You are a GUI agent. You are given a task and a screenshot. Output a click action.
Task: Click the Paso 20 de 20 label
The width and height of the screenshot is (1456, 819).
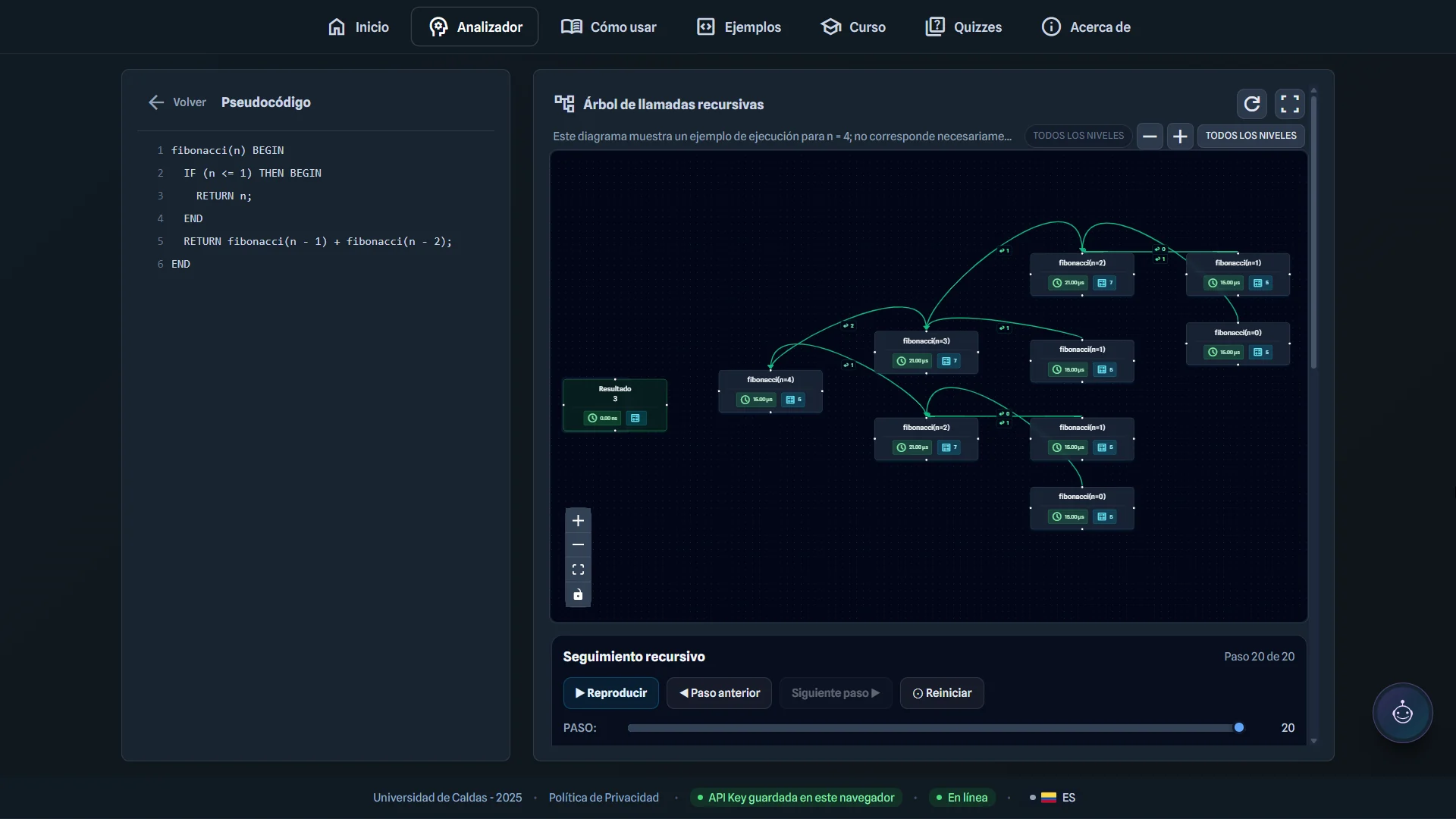click(x=1259, y=657)
